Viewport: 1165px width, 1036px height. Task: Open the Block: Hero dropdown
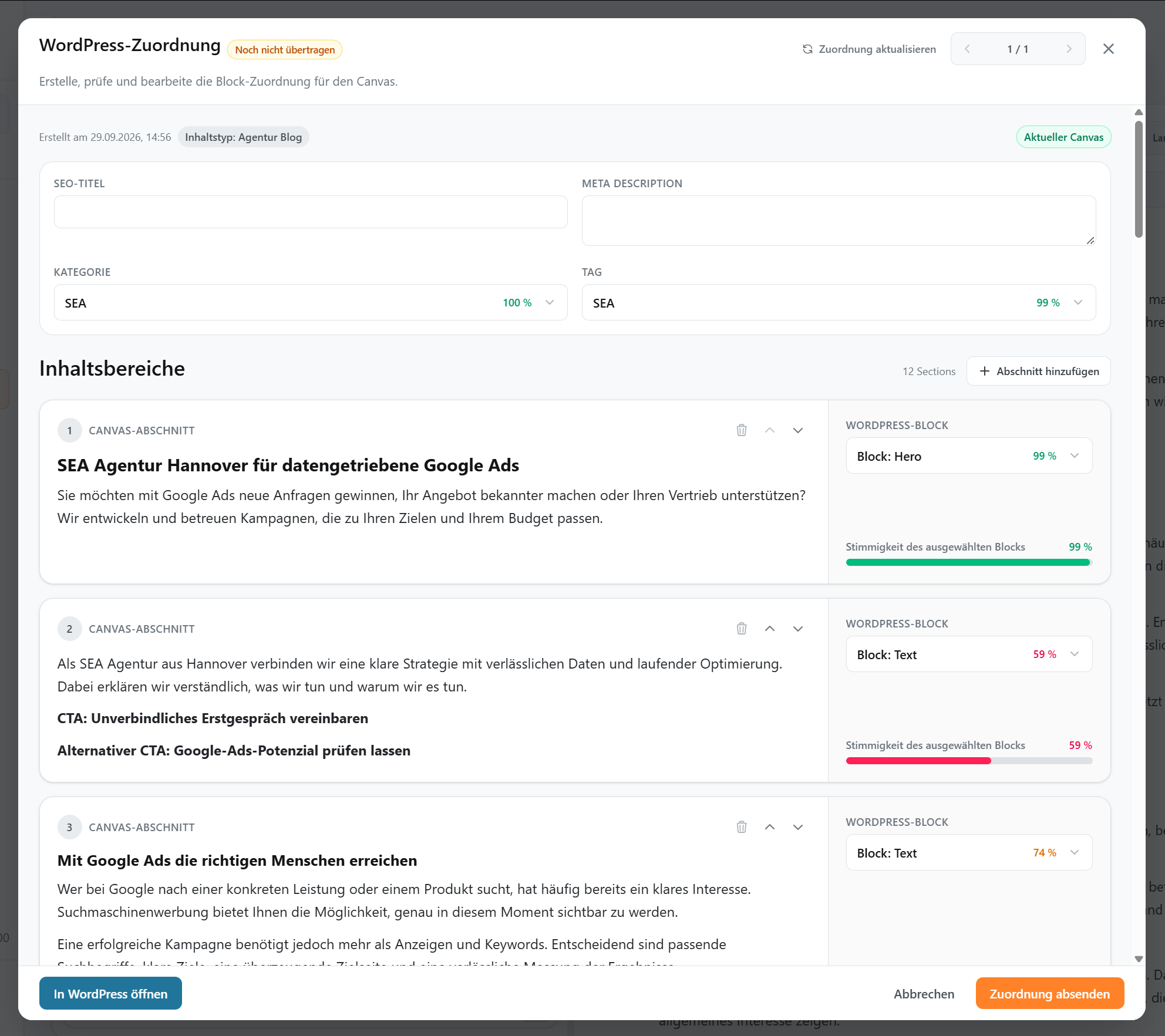(x=969, y=455)
